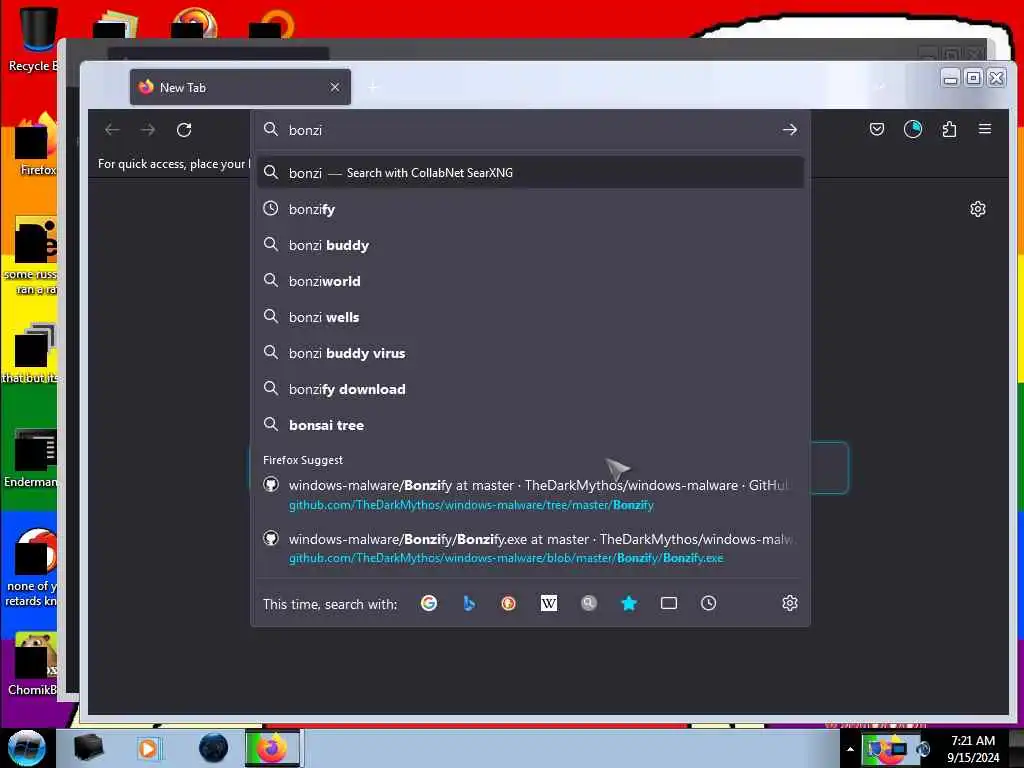This screenshot has height=768, width=1024.
Task: Open Windows Start button
Action: 27,748
